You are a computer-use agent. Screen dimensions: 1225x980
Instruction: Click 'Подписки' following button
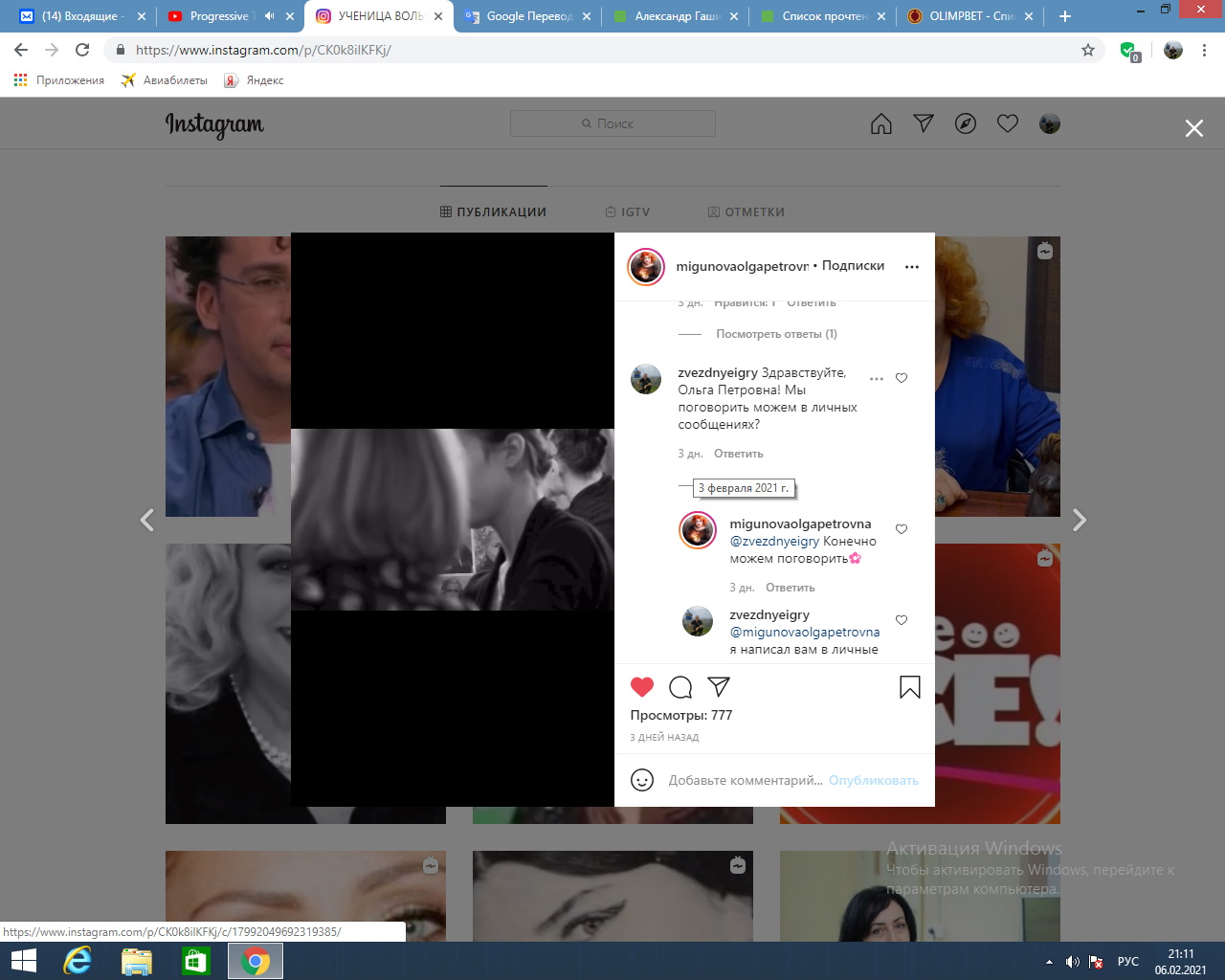854,266
